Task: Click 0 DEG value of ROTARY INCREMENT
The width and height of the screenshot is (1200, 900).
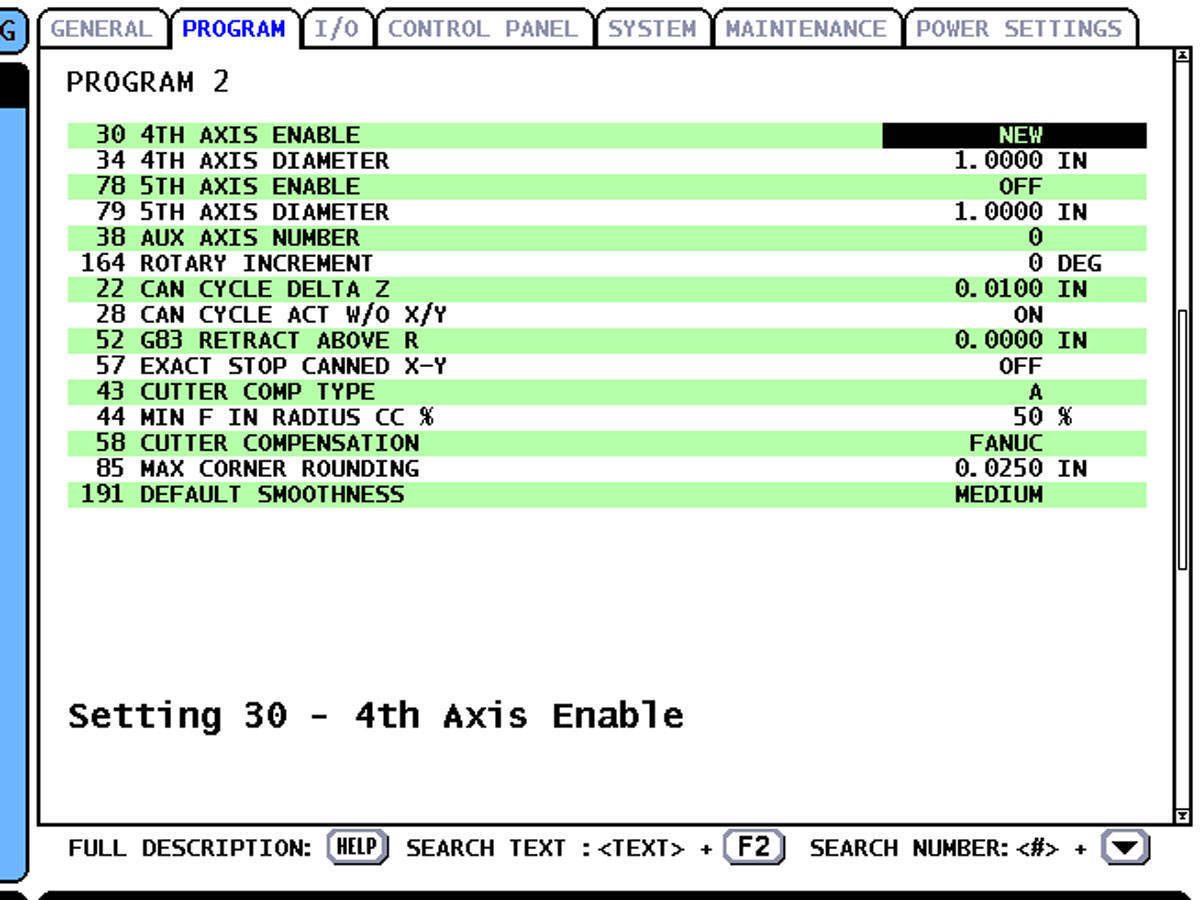Action: (1064, 264)
